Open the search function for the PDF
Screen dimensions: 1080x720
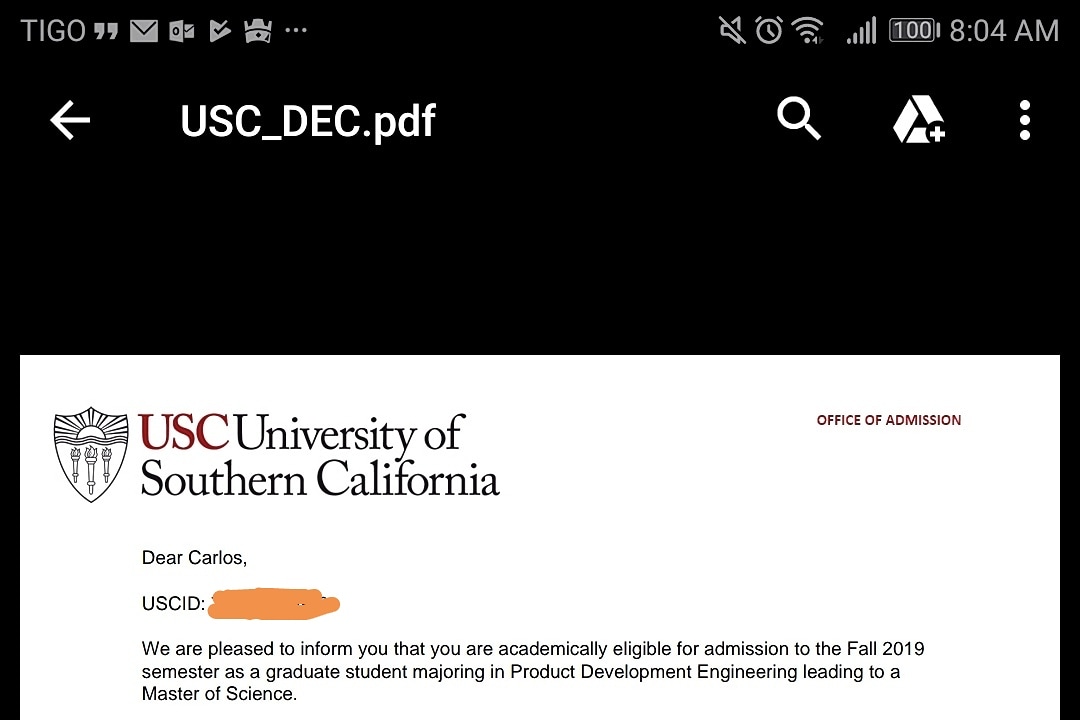coord(799,120)
